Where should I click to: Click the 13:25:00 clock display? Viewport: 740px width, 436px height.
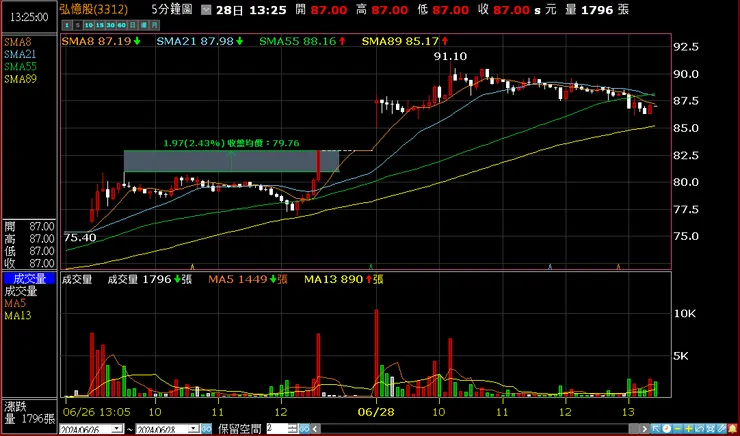[x=29, y=17]
